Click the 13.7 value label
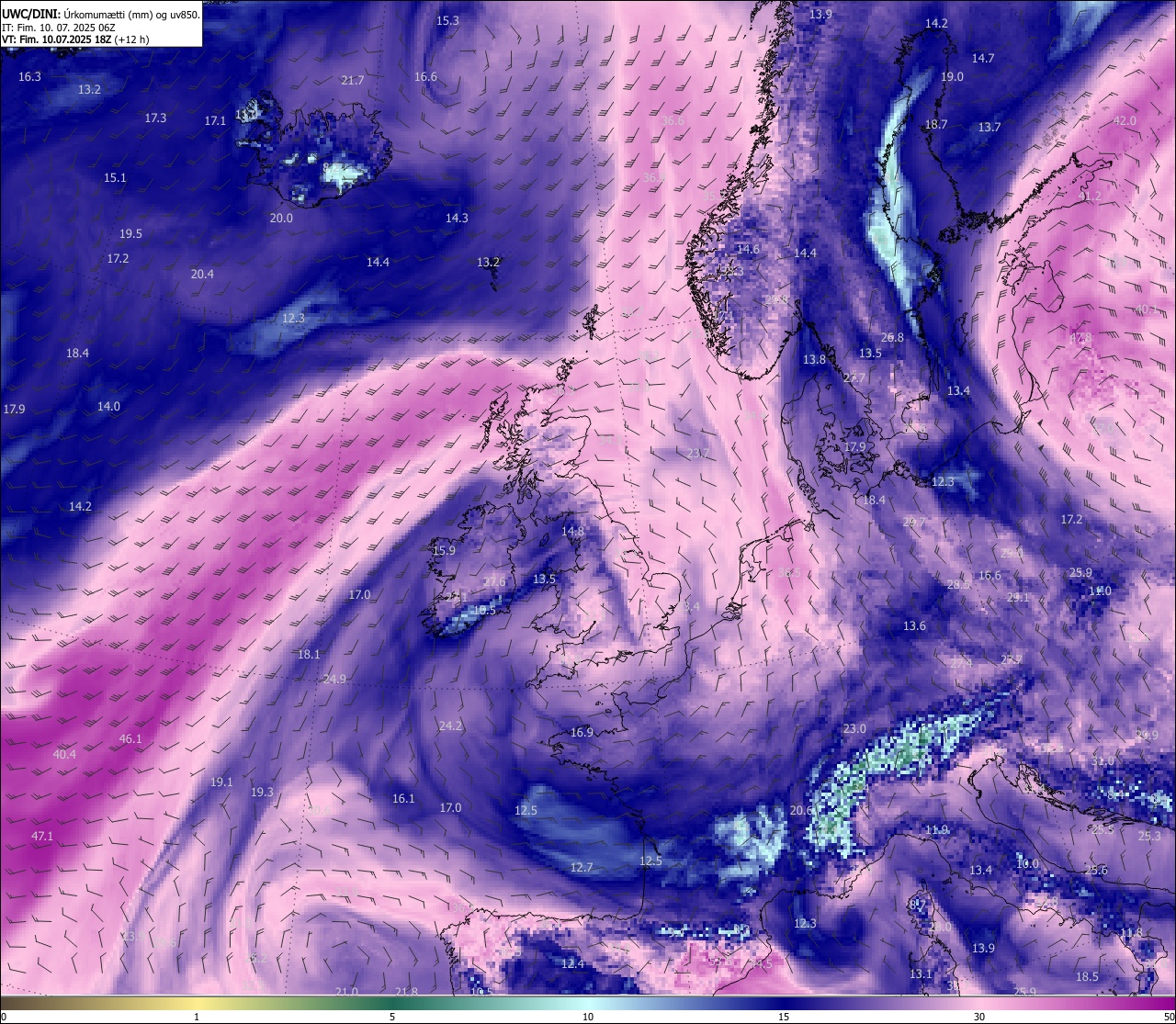Image resolution: width=1176 pixels, height=1024 pixels. 989,128
